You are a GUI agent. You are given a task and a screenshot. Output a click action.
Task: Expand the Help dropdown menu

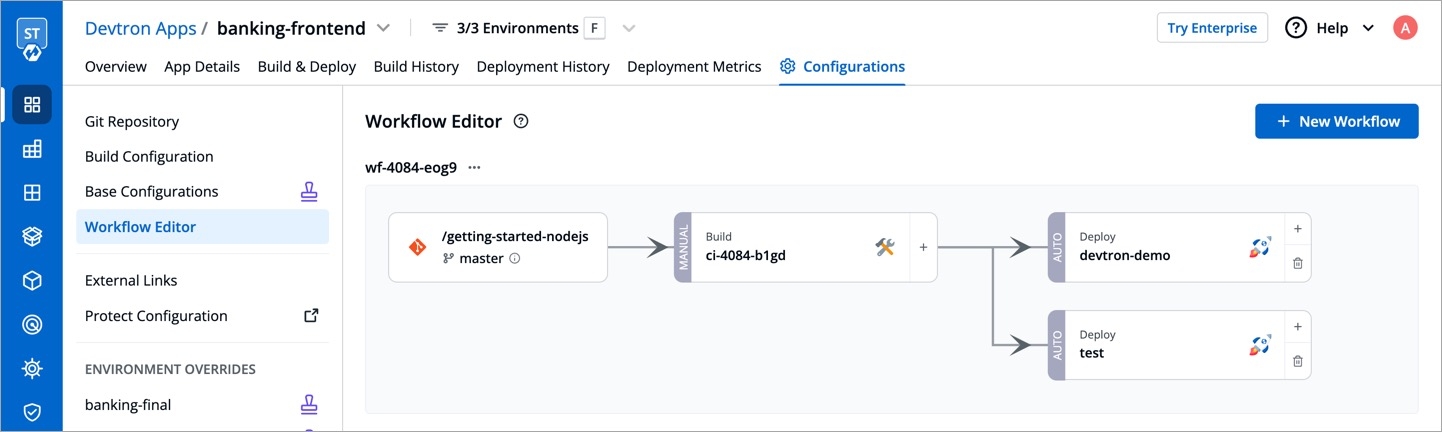tap(1369, 28)
